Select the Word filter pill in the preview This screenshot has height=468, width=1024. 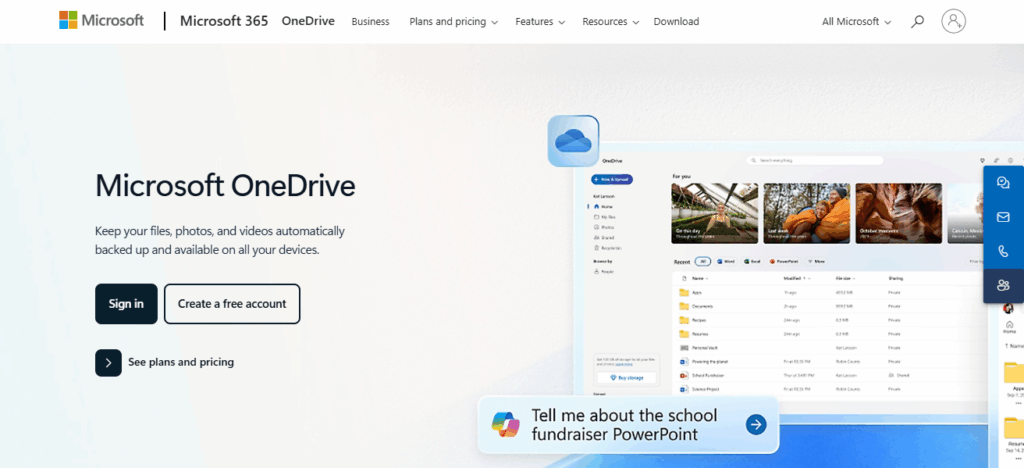[726, 261]
